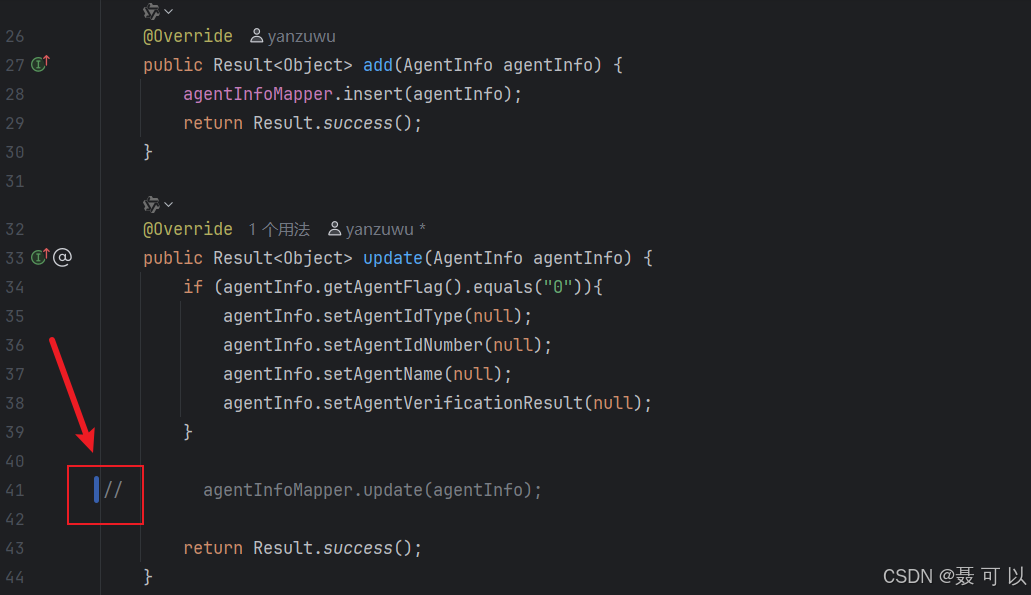
Task: Click the closing brace on line 44
Action: (x=148, y=577)
